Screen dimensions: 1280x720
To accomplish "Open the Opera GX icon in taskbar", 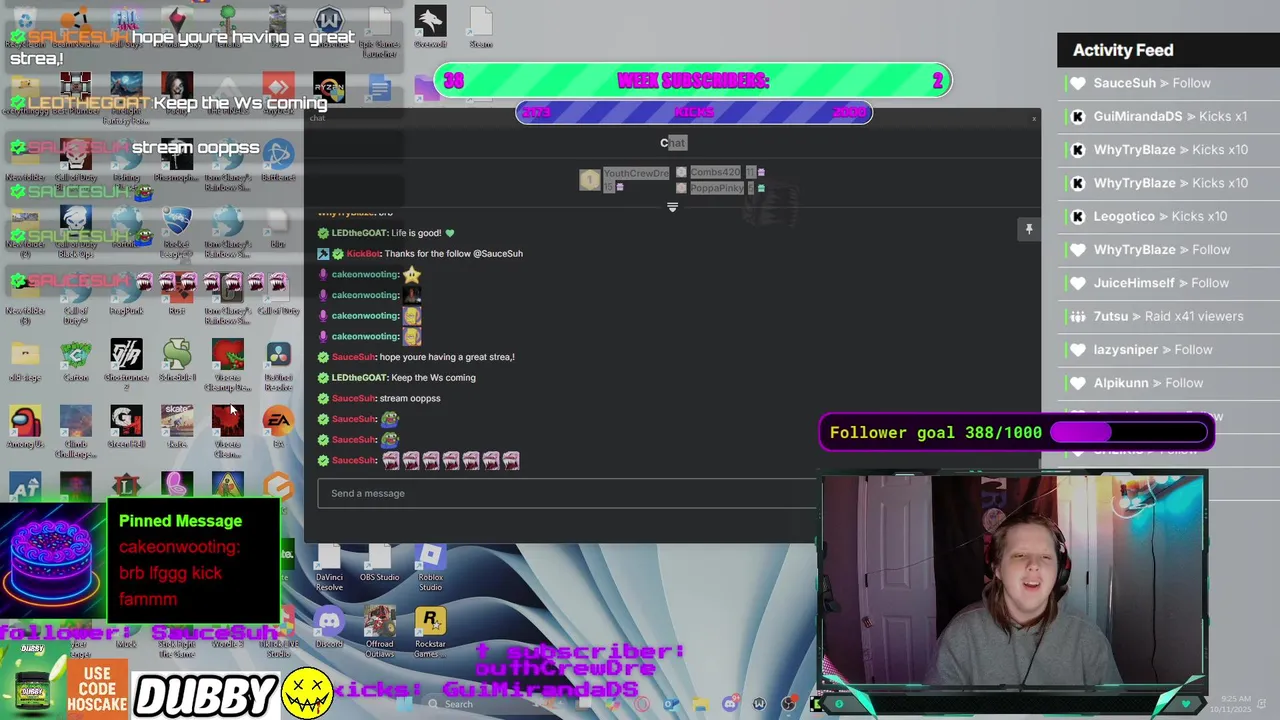I will 641,704.
